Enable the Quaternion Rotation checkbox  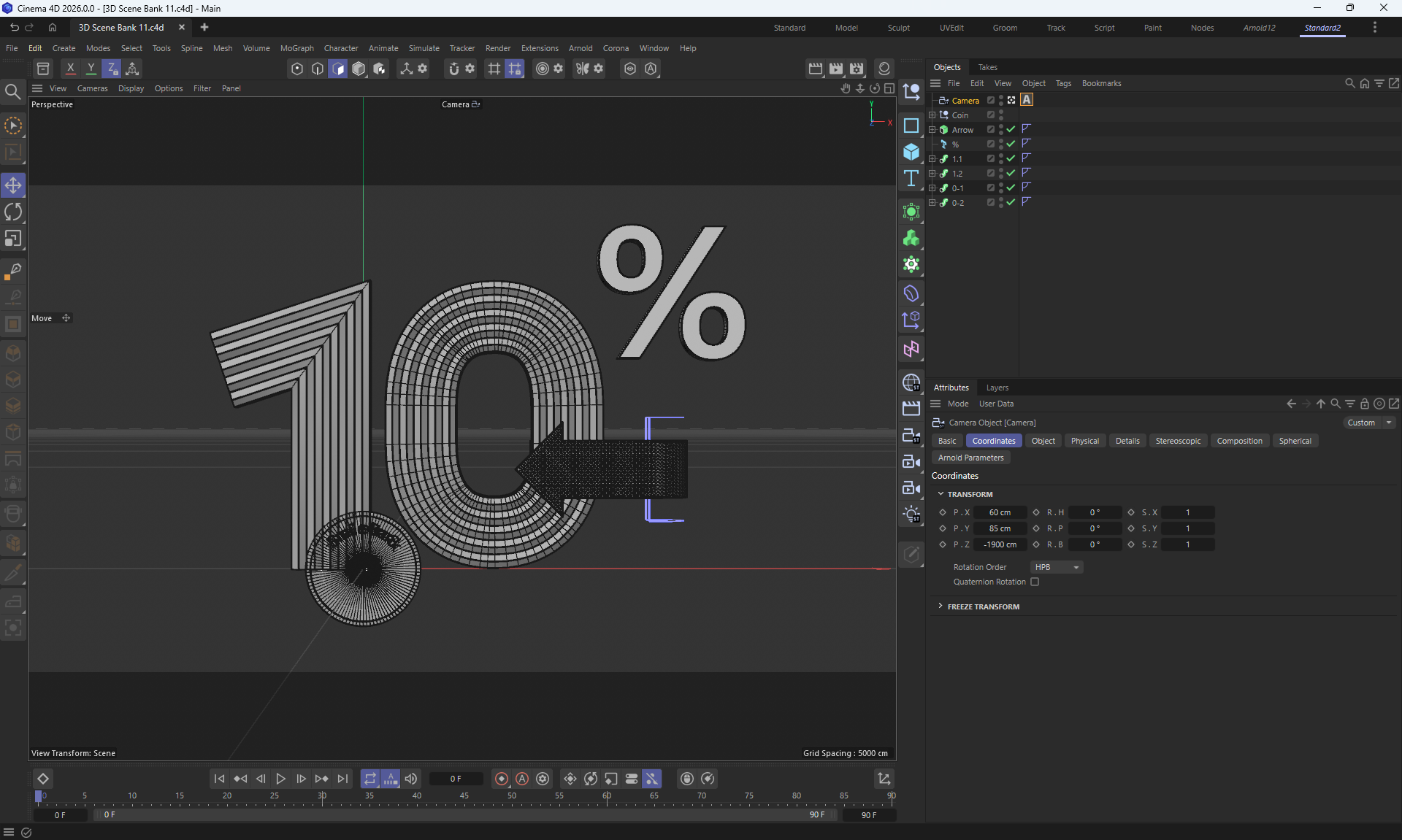1035,582
